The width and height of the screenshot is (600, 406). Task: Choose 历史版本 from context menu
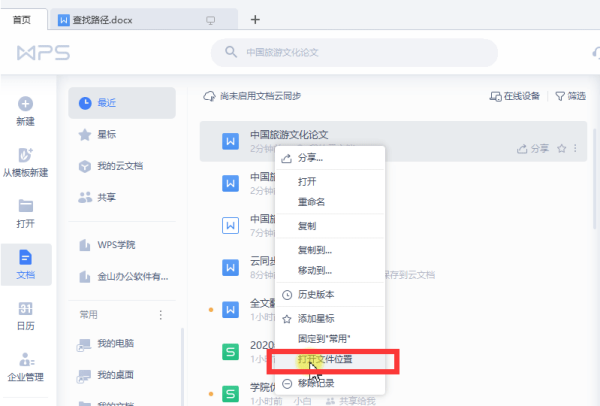[330, 295]
